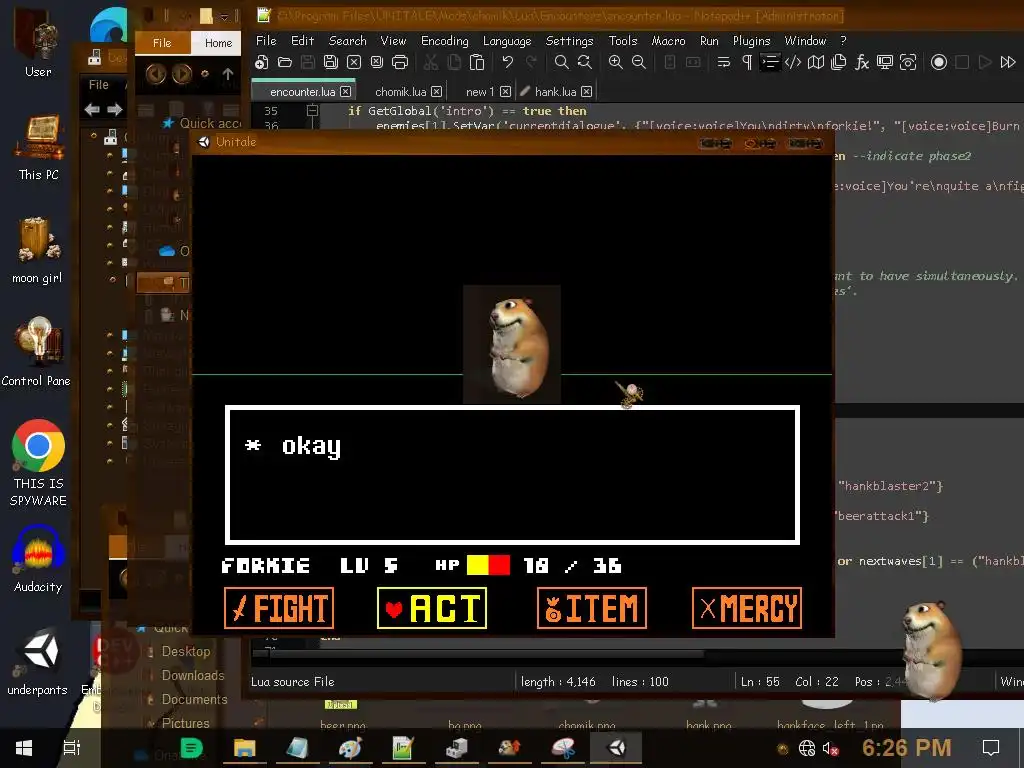Open the Settings menu in Notepad++
The width and height of the screenshot is (1024, 768).
[569, 40]
